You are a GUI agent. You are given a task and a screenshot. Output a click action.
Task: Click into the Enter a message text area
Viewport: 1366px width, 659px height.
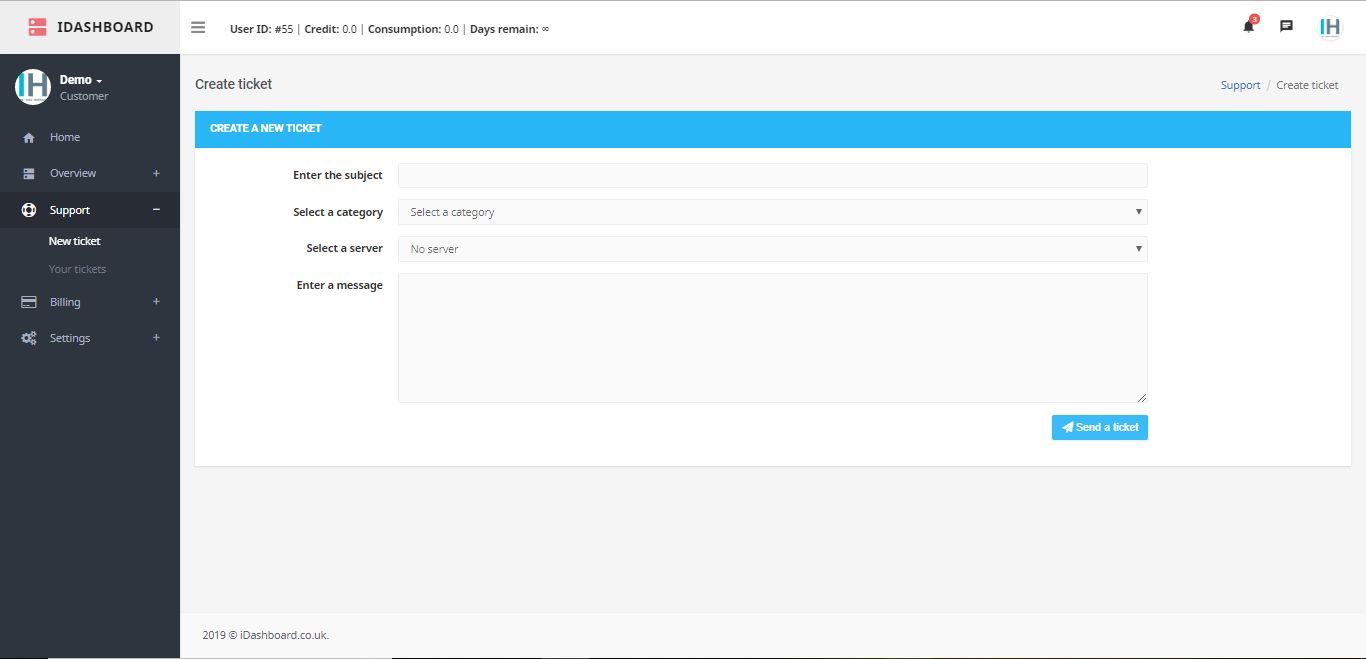(x=772, y=338)
